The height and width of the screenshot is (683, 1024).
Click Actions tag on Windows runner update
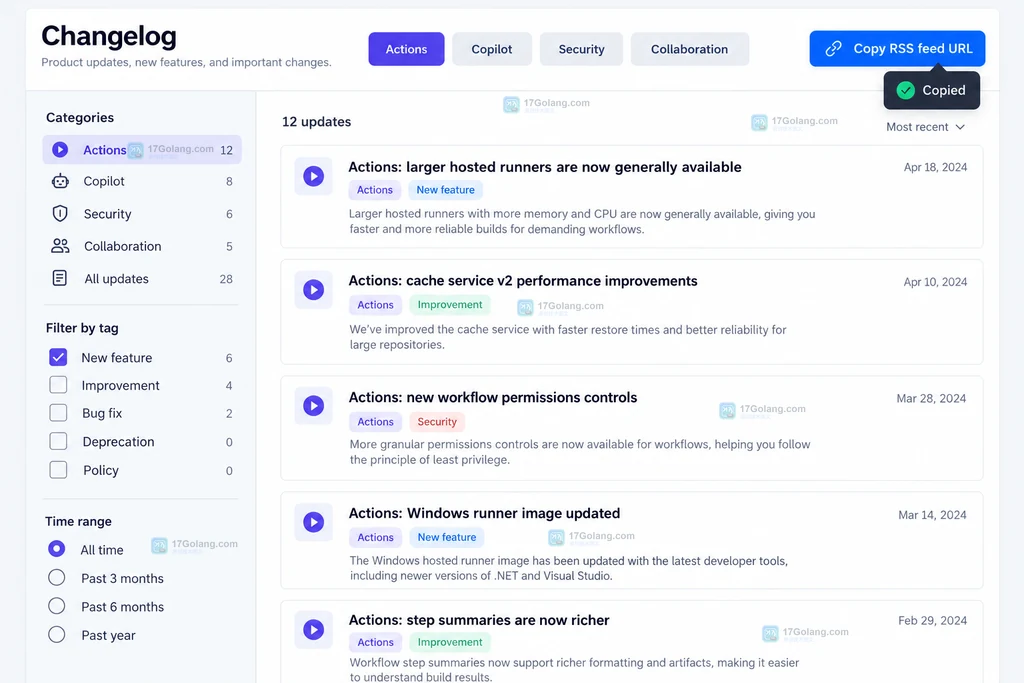tap(376, 537)
